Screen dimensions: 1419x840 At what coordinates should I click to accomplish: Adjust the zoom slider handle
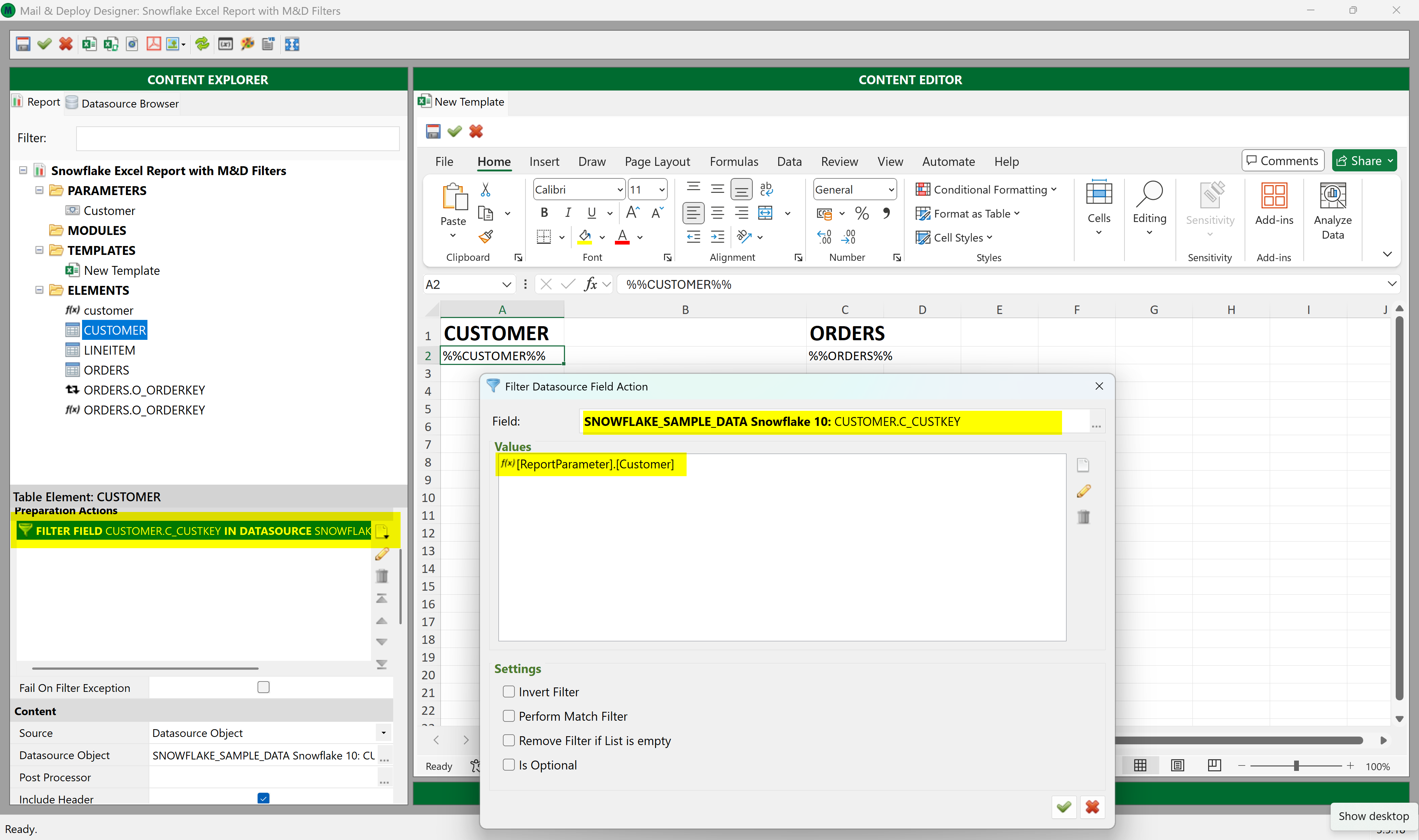pyautogui.click(x=1296, y=766)
